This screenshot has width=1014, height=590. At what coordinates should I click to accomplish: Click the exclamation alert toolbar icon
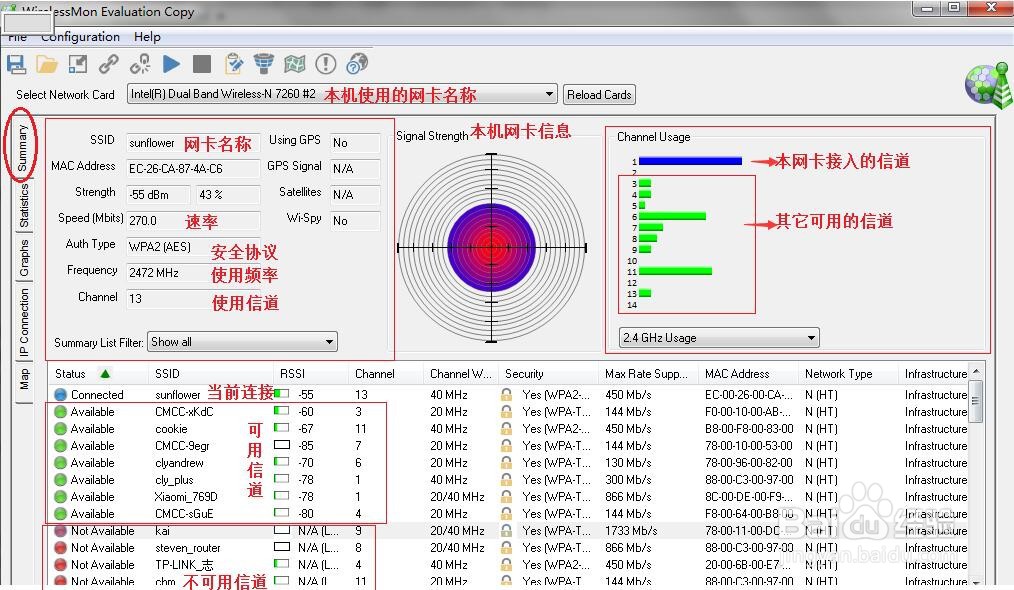point(326,64)
